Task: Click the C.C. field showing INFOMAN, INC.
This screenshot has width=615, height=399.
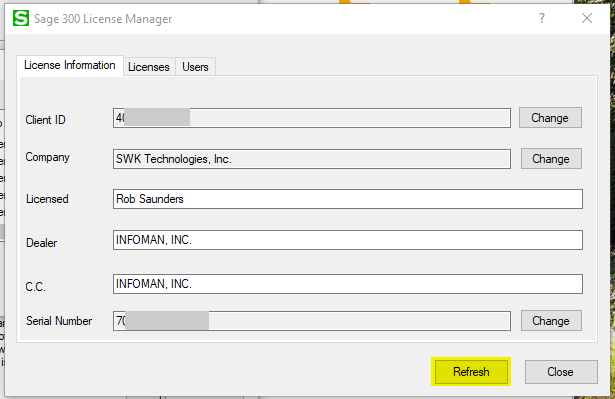Action: tap(348, 284)
